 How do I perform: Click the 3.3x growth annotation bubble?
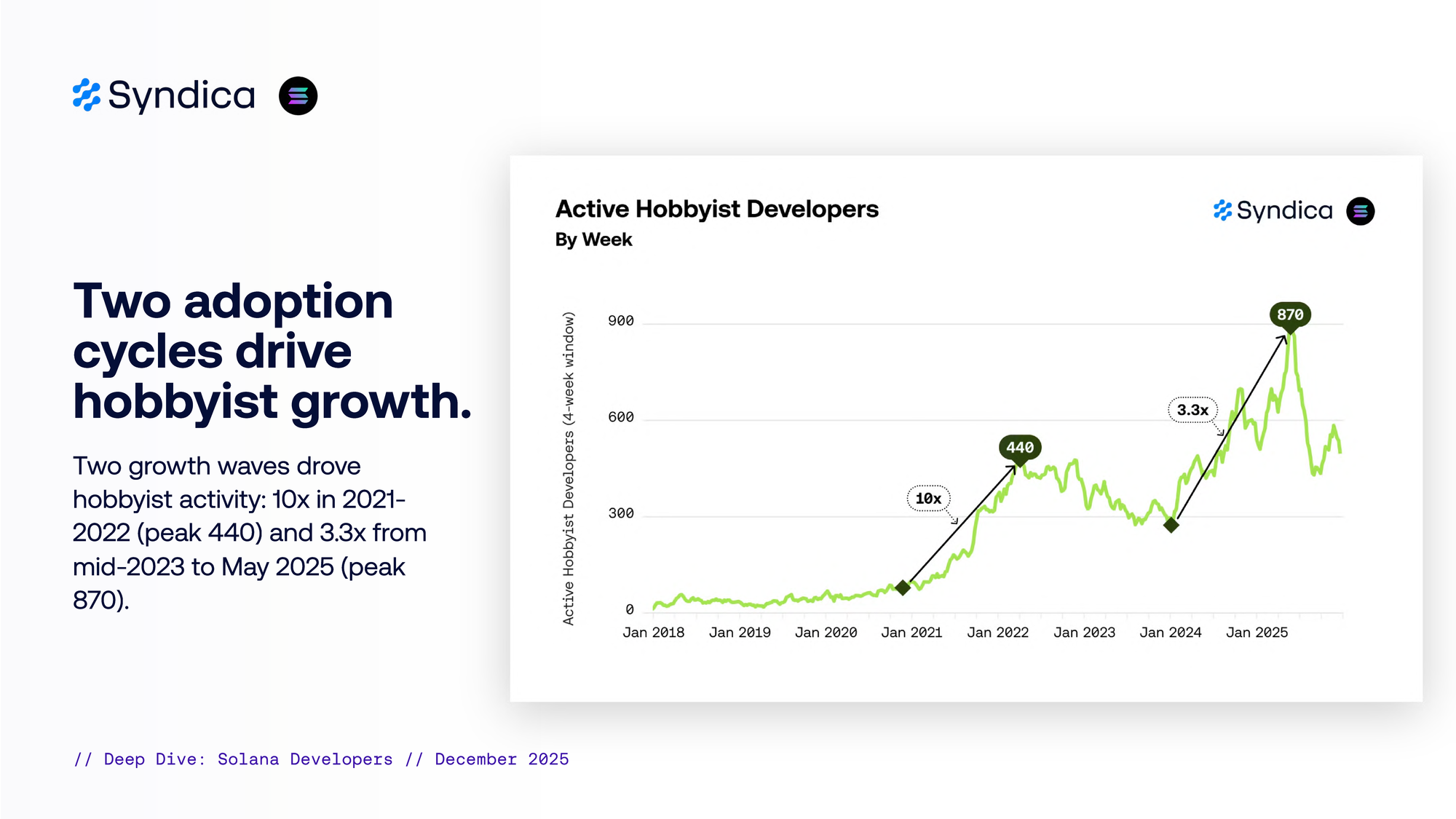(1192, 410)
